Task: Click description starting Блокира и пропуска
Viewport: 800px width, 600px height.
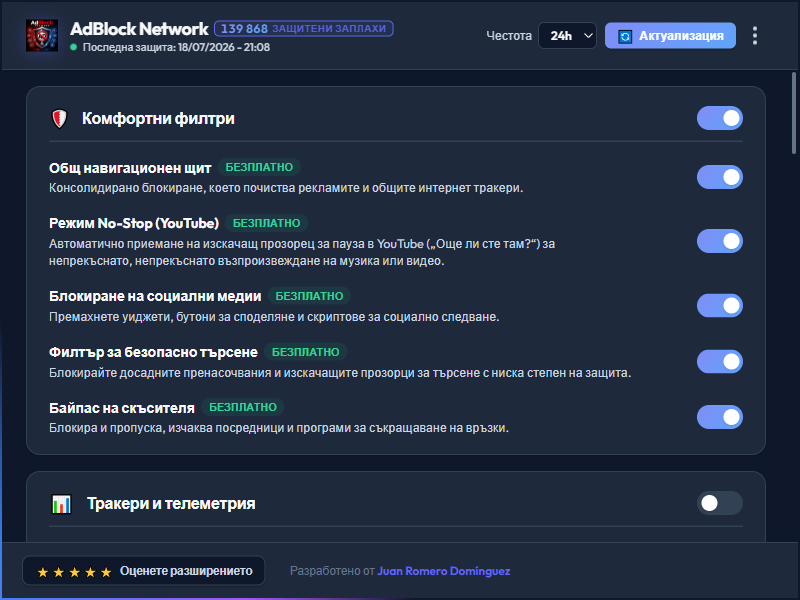Action: [279, 428]
